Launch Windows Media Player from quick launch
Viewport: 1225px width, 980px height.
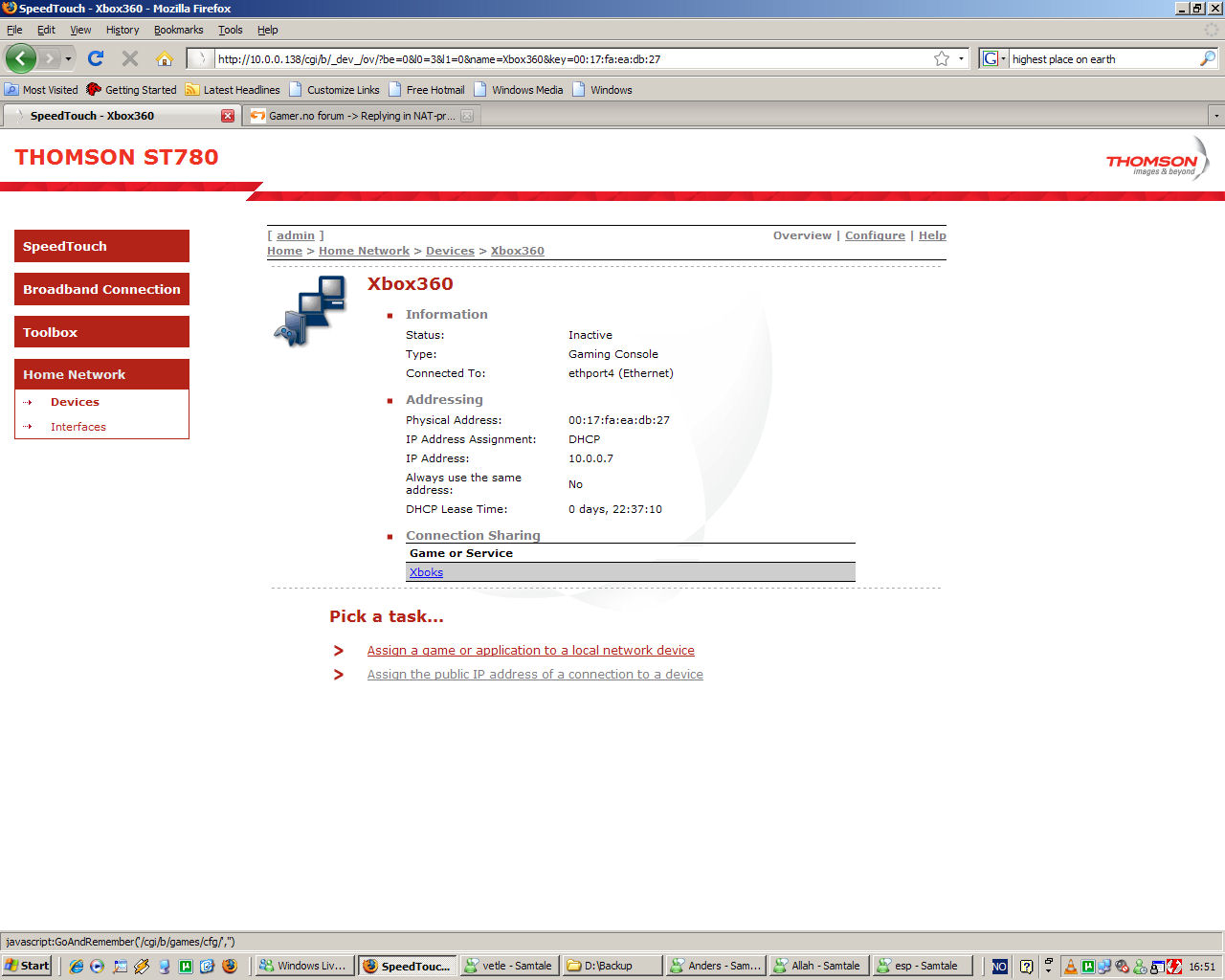click(97, 966)
